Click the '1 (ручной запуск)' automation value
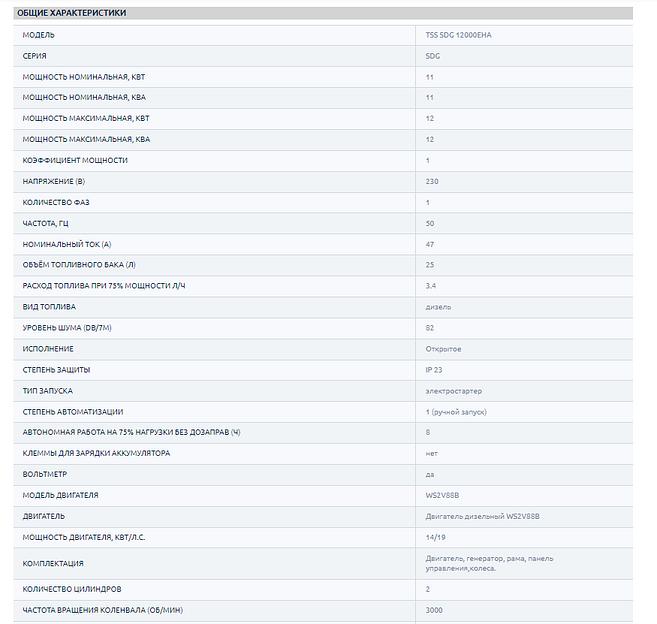 455,411
